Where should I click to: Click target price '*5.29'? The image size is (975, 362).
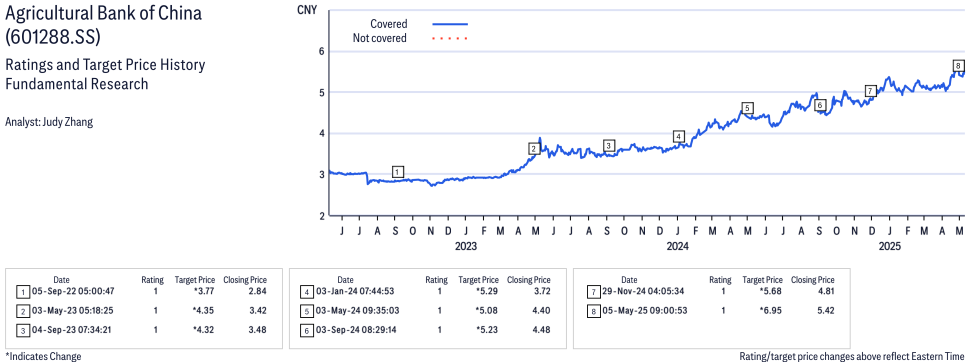click(x=488, y=291)
